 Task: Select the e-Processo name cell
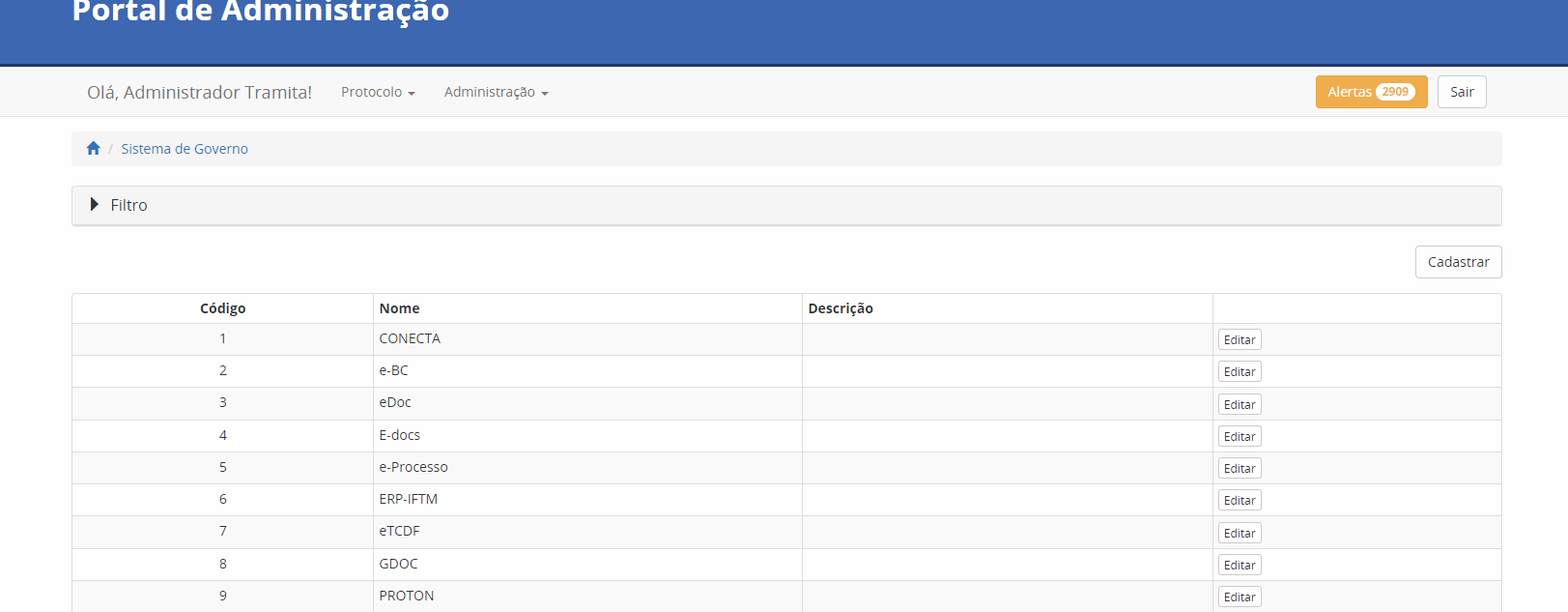click(x=587, y=468)
